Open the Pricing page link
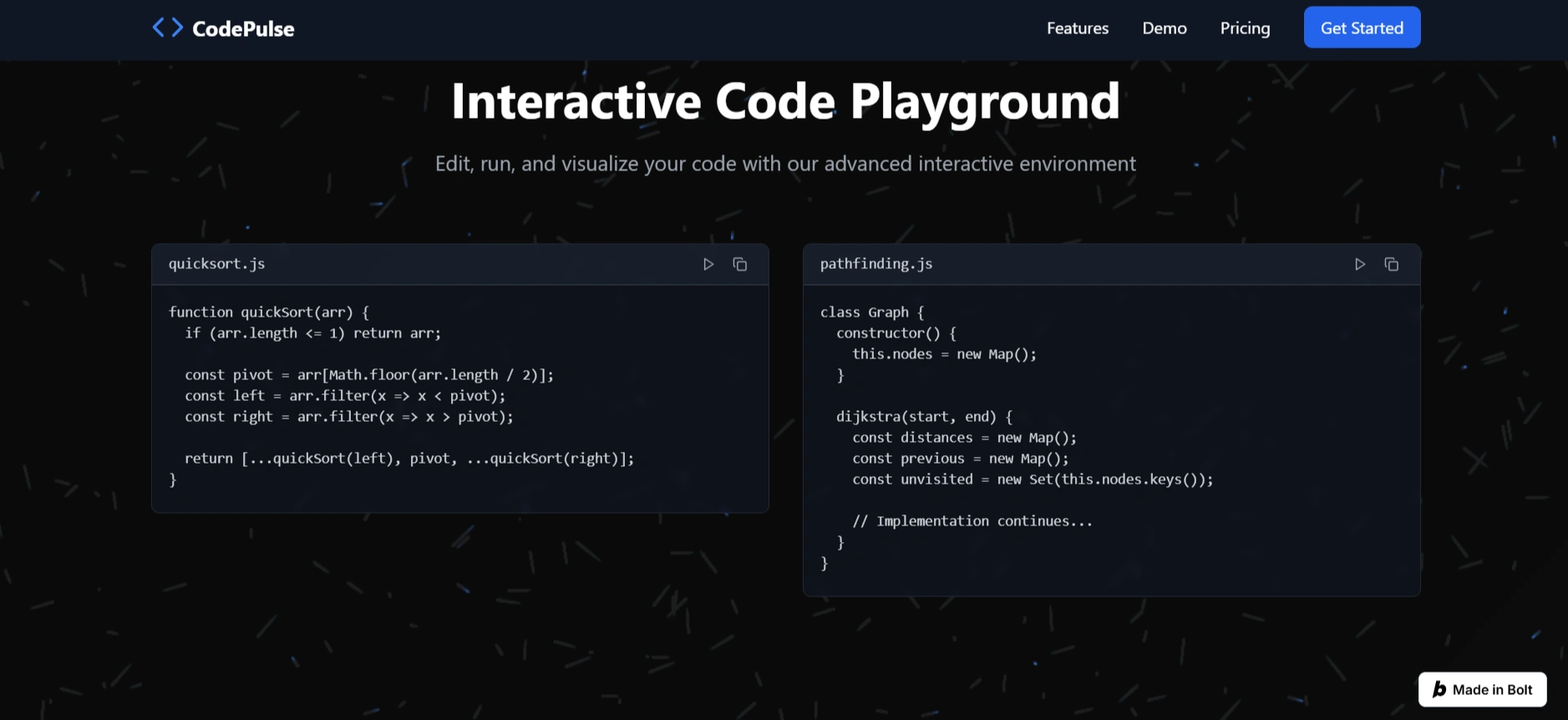1568x720 pixels. (x=1245, y=28)
